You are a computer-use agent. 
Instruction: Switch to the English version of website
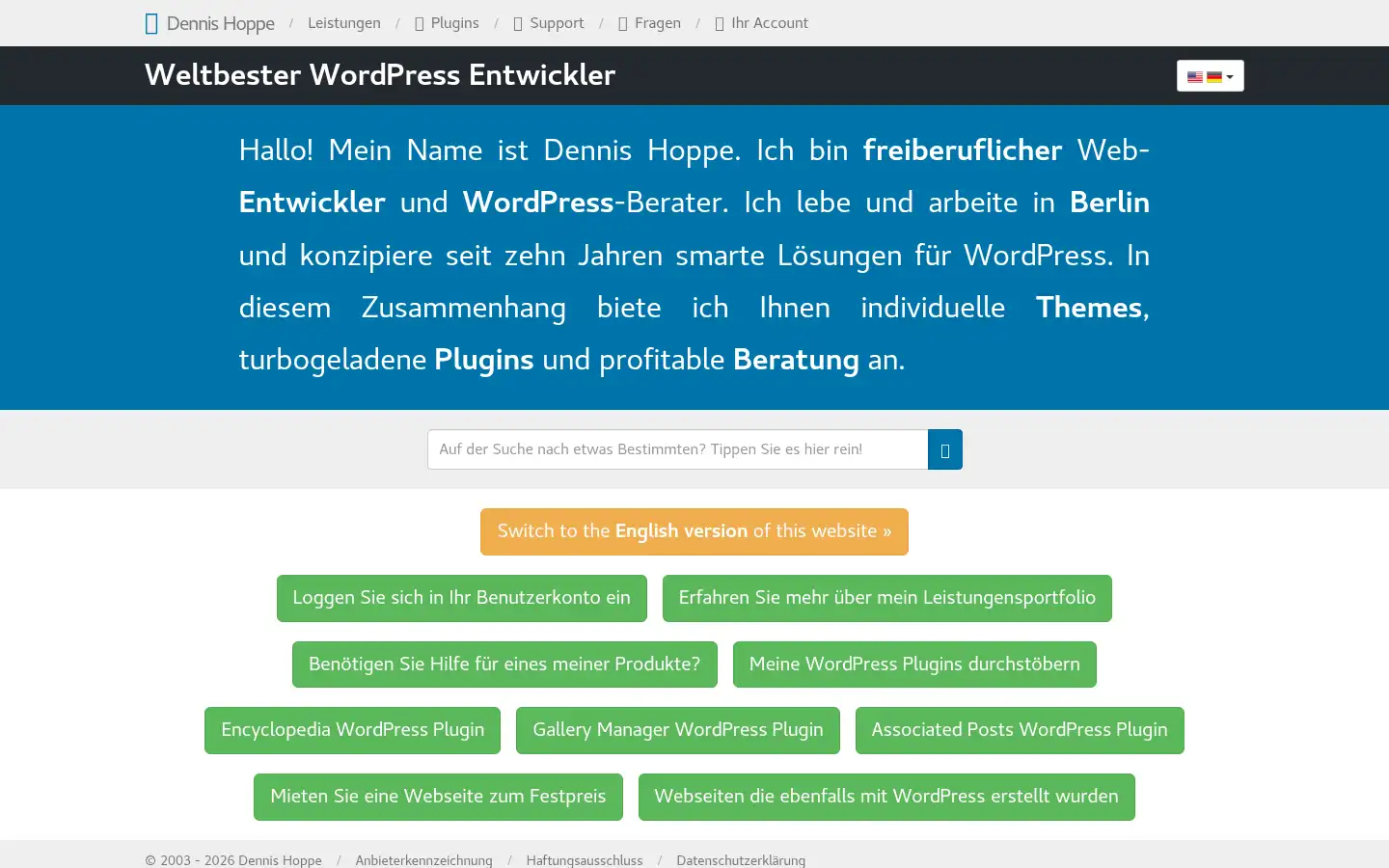click(x=694, y=531)
